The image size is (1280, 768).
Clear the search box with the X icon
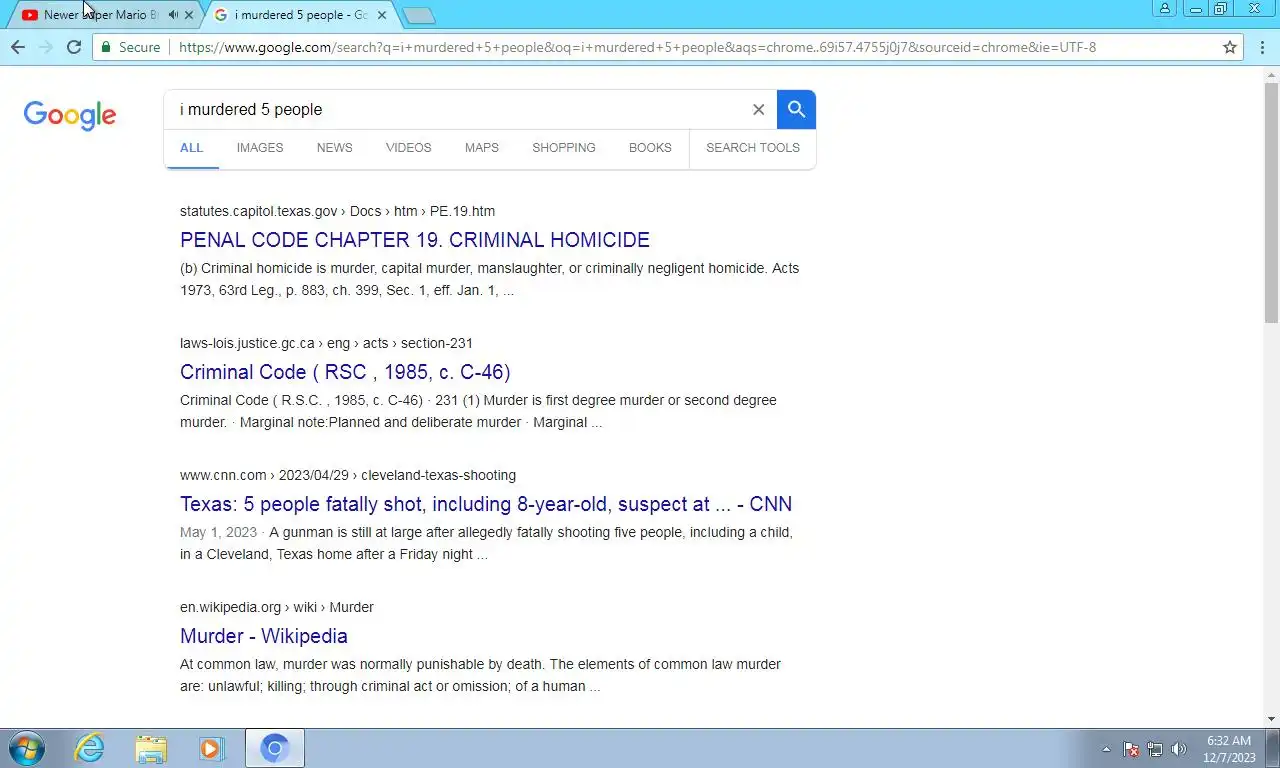(x=758, y=110)
